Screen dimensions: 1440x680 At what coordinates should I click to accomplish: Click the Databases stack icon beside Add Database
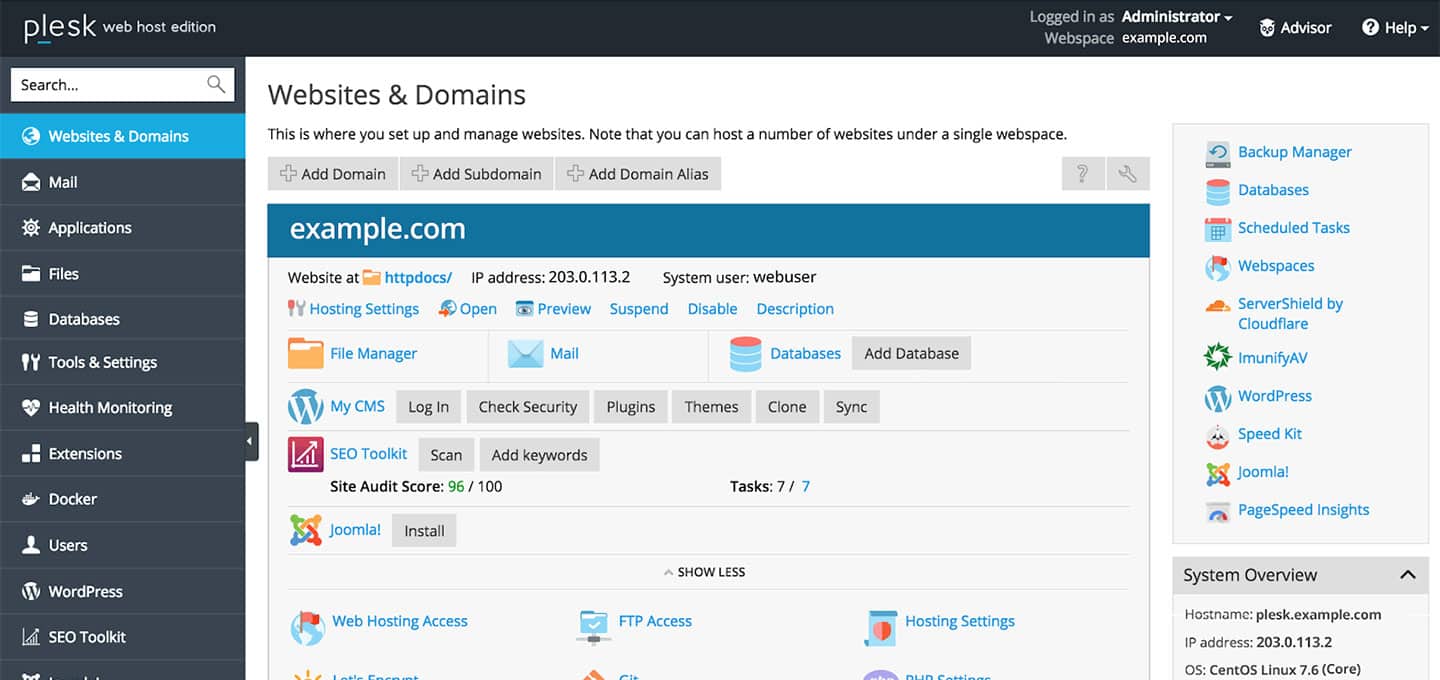[x=746, y=353]
